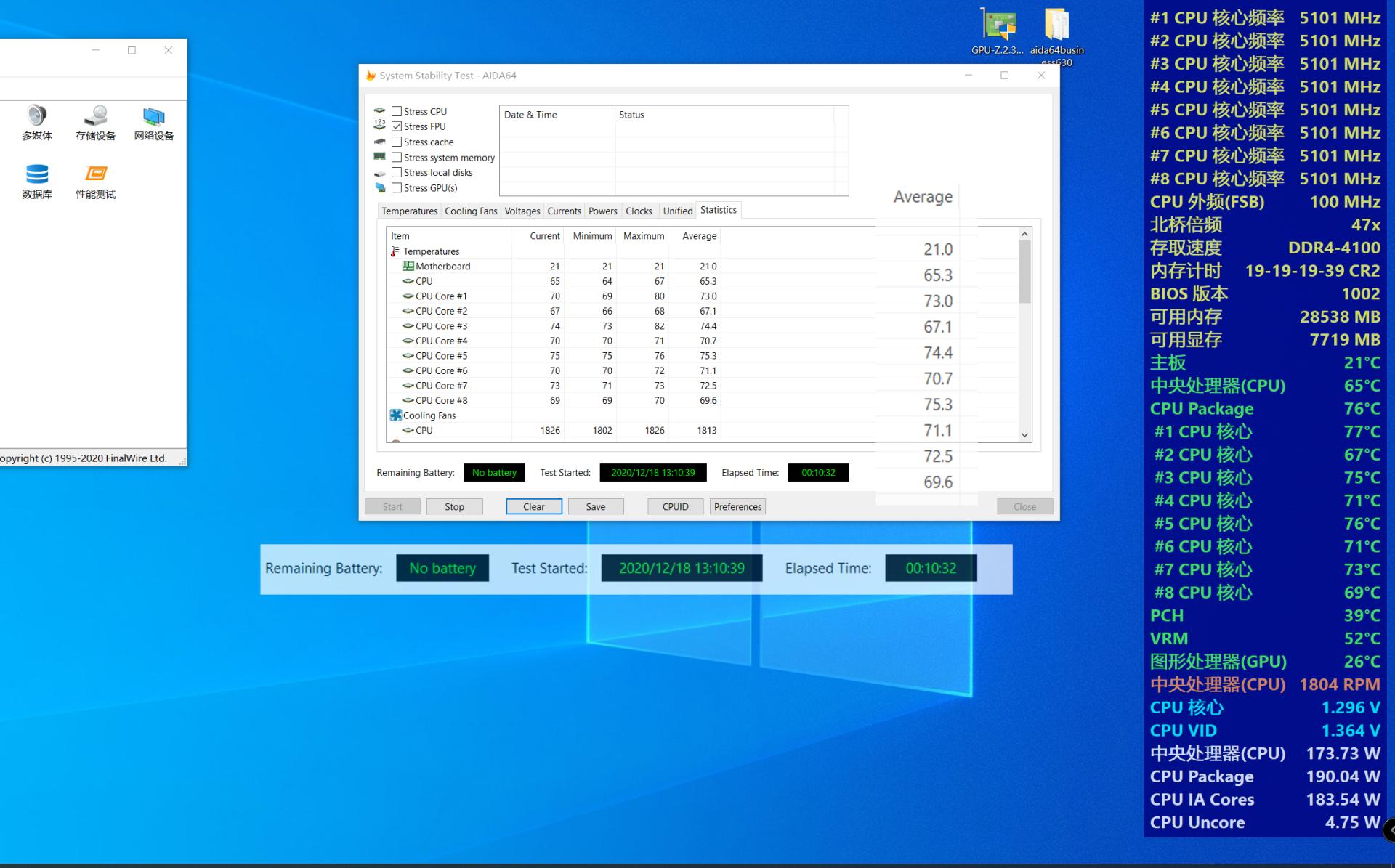
Task: Switch to the Clocks tab
Action: click(x=639, y=211)
